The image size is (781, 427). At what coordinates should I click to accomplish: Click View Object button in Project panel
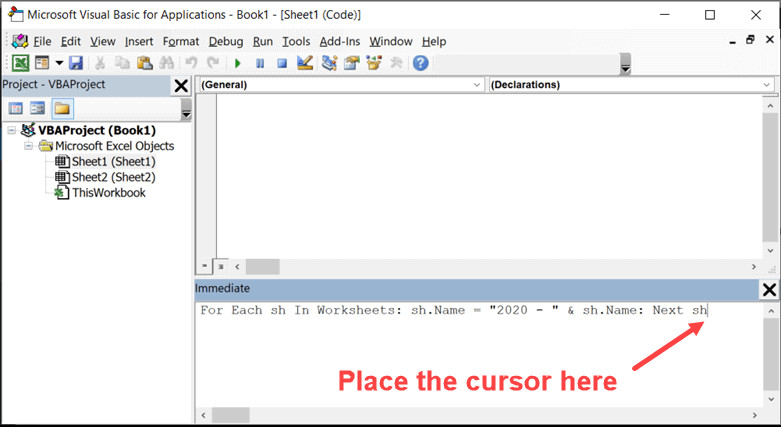38,108
